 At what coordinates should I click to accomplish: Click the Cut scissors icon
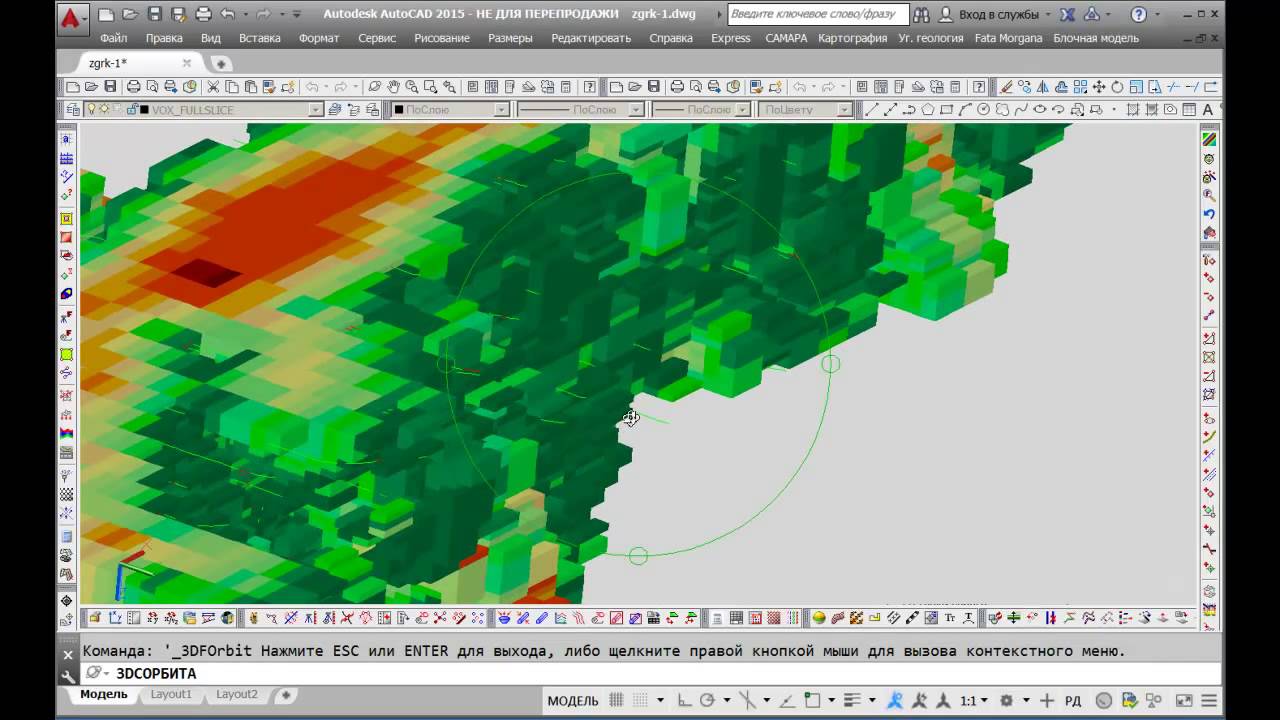(214, 87)
